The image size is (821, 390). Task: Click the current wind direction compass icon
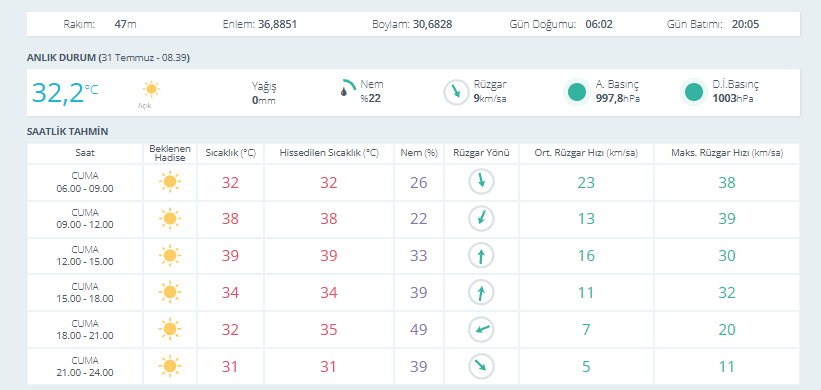pos(456,92)
